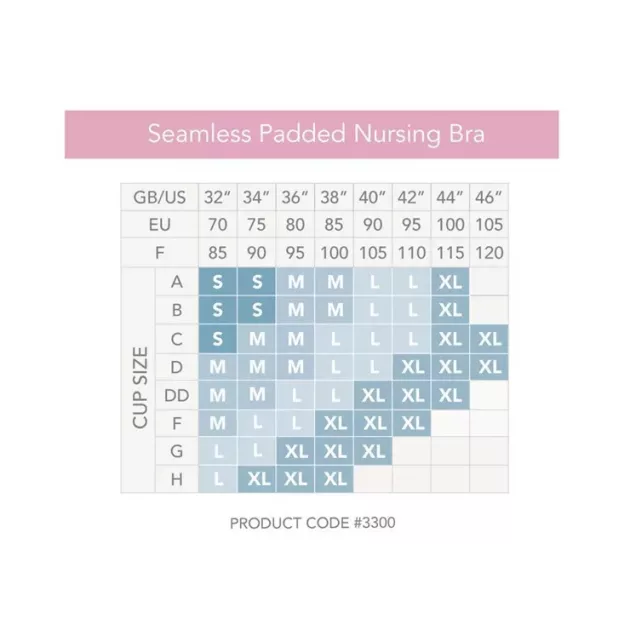Select the cup size A row label
Image resolution: width=630 pixels, height=630 pixels.
(x=178, y=282)
